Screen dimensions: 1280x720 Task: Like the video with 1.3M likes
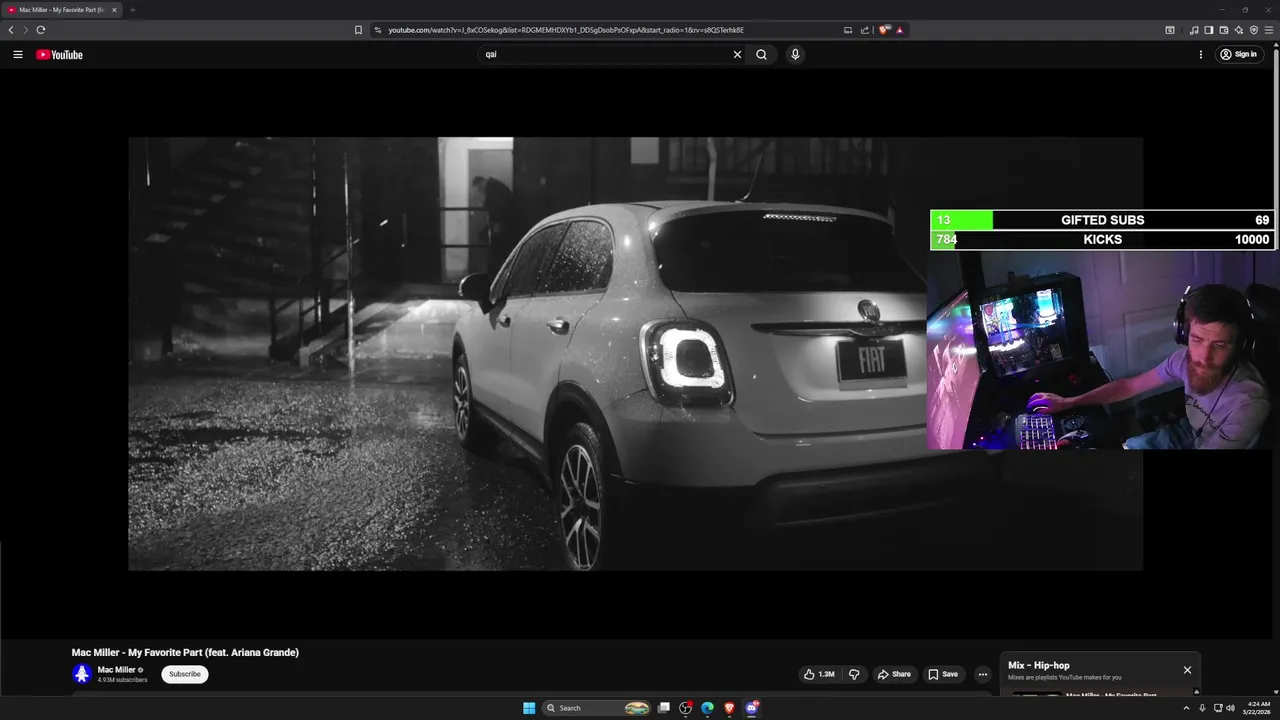[x=819, y=674]
